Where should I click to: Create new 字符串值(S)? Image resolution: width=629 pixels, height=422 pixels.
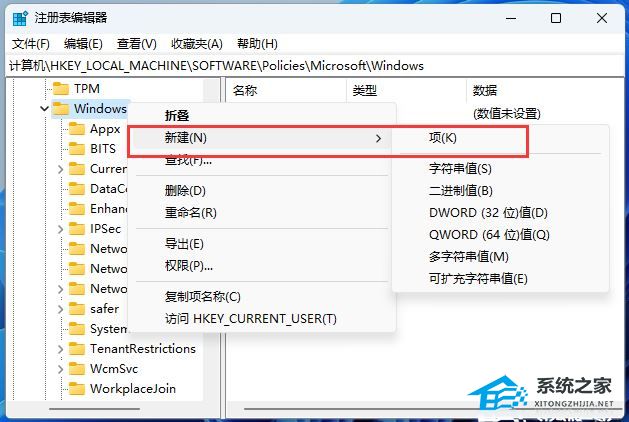[x=500, y=168]
